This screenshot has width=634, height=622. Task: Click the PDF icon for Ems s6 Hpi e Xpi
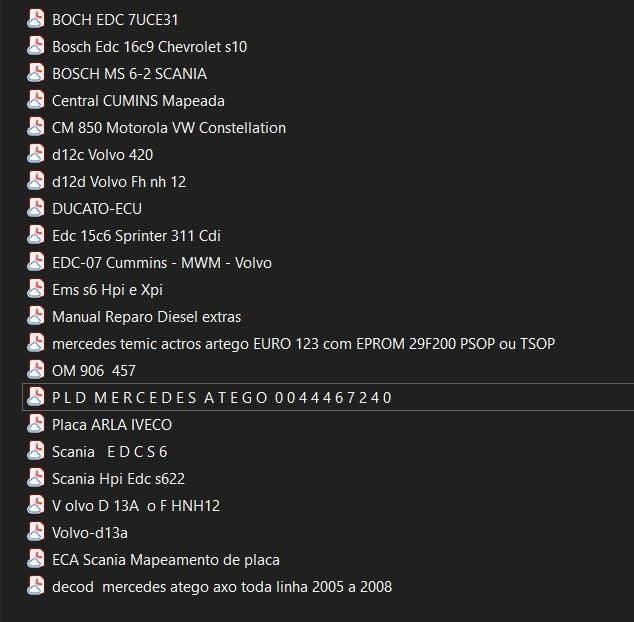(36, 289)
